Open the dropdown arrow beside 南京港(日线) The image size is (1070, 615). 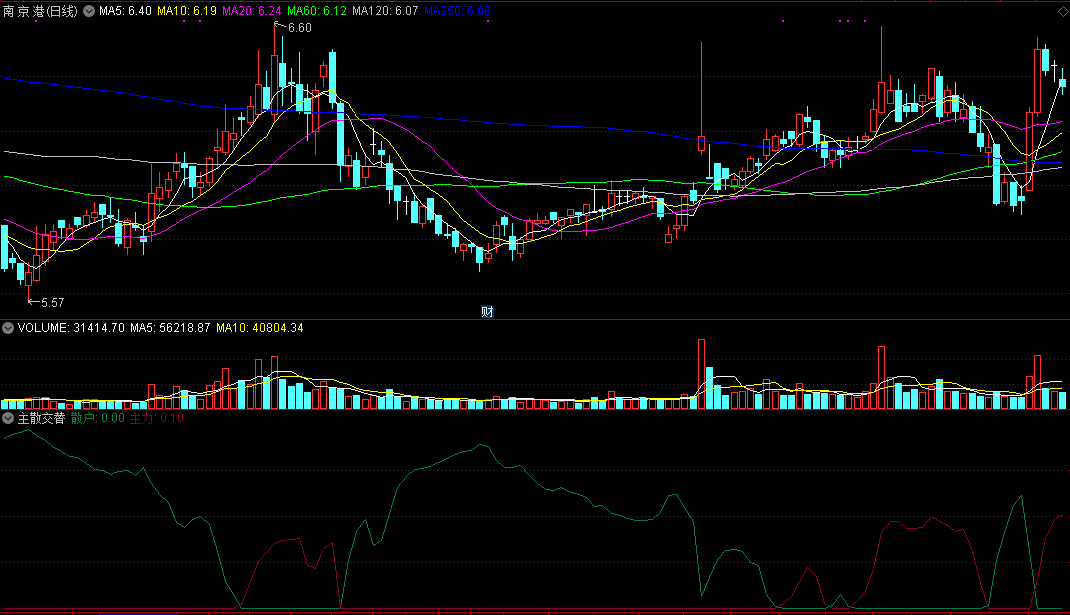click(x=89, y=11)
